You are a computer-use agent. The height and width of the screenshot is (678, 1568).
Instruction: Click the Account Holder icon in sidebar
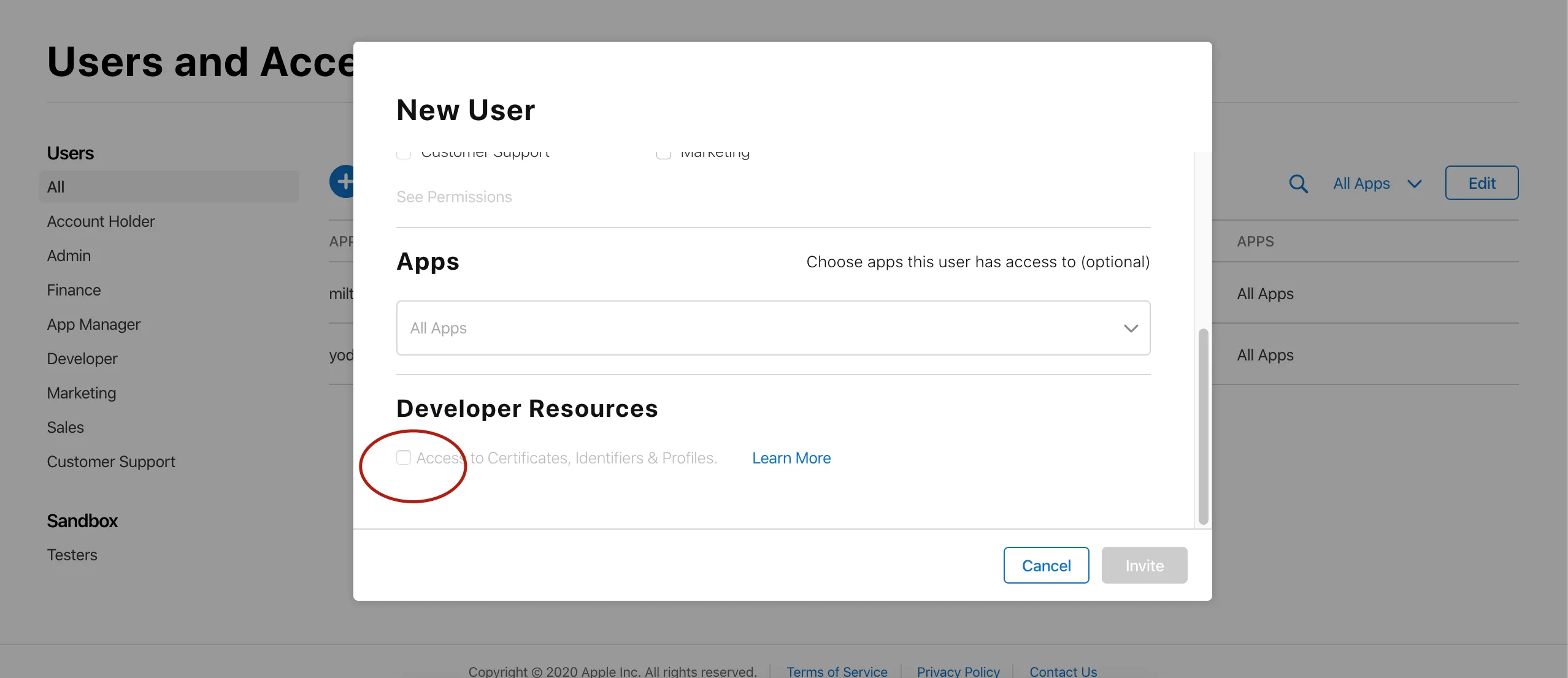click(100, 220)
